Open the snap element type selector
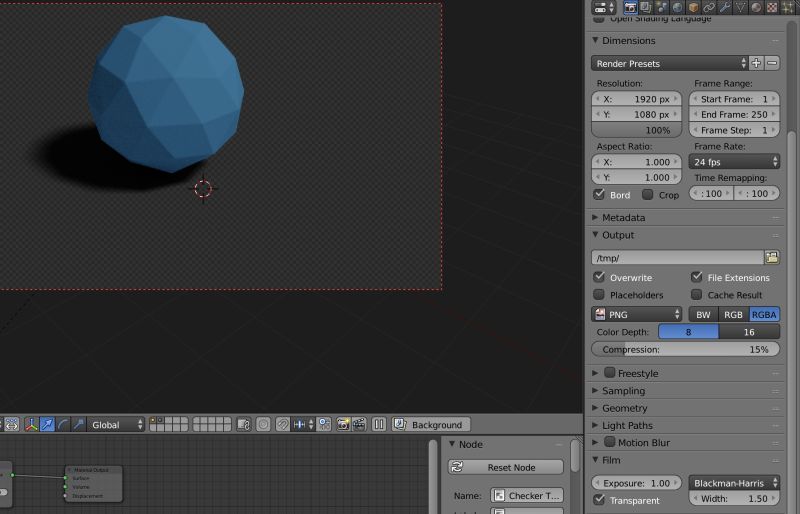This screenshot has width=800, height=514. click(x=303, y=424)
